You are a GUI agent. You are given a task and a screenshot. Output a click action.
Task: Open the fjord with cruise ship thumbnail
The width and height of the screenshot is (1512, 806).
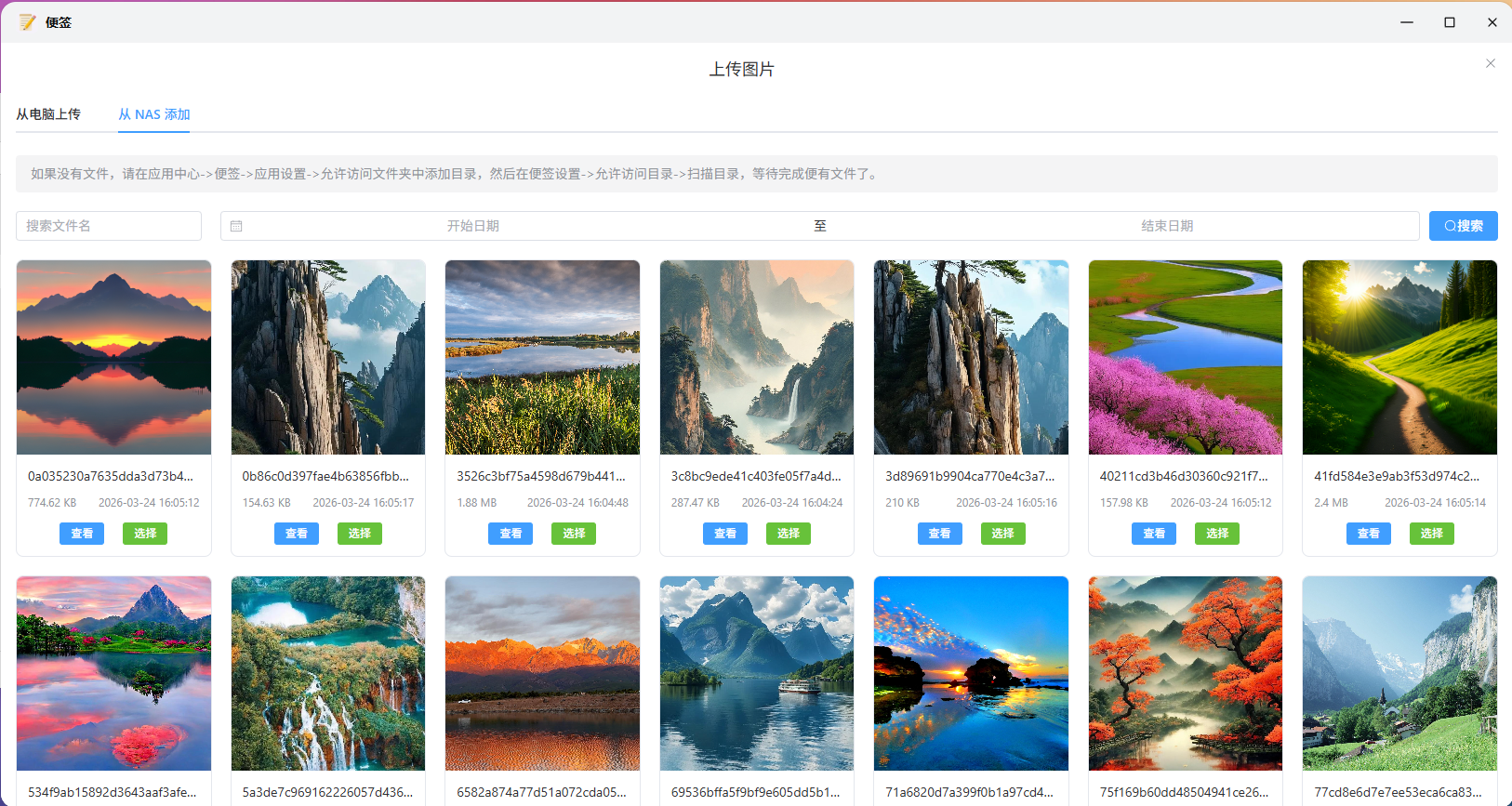757,673
